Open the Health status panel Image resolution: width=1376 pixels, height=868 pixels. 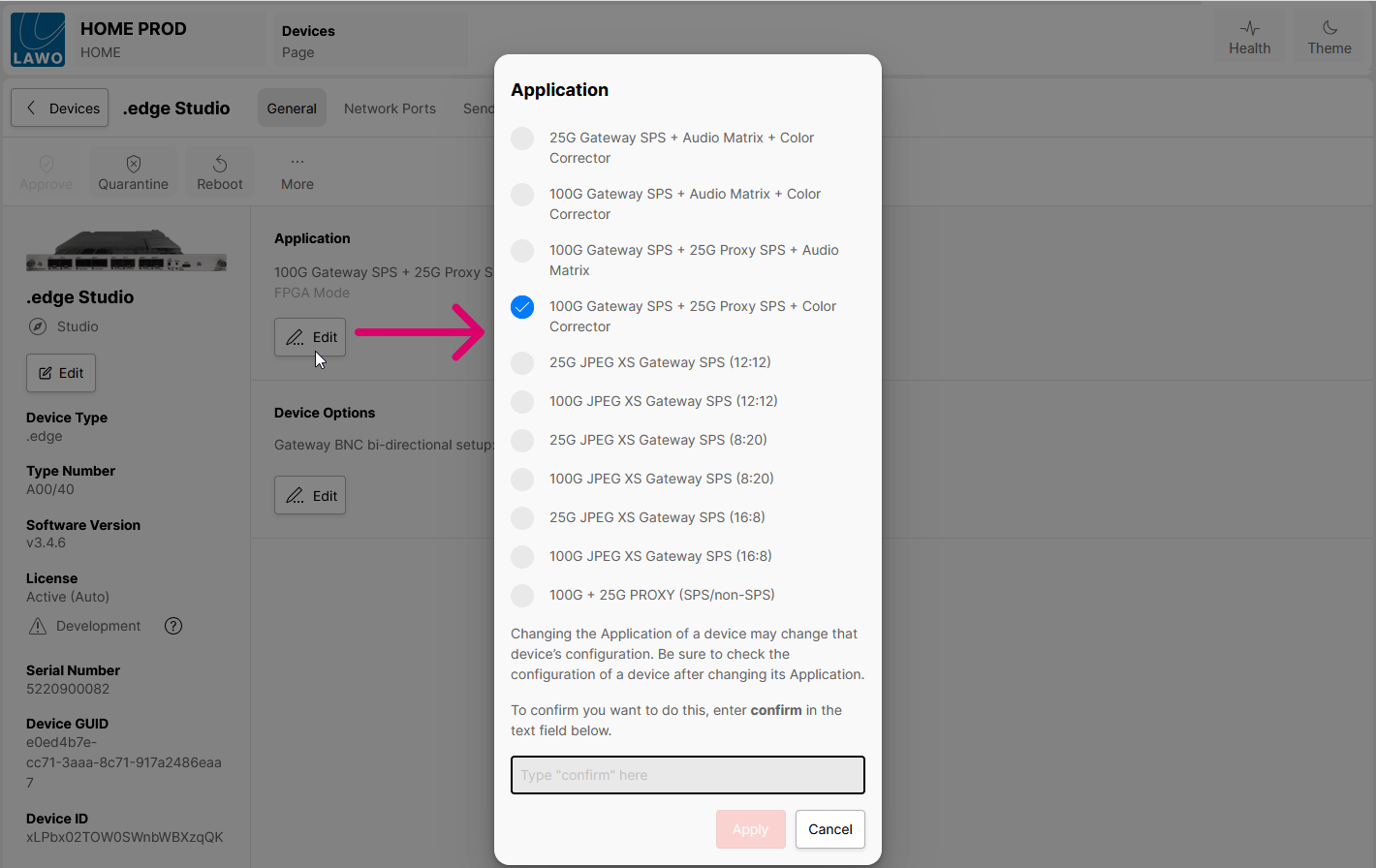[x=1249, y=38]
